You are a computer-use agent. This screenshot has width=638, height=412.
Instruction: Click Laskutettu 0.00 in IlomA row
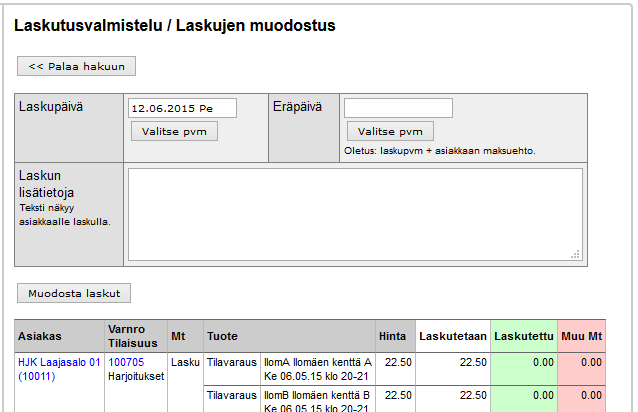[543, 362]
